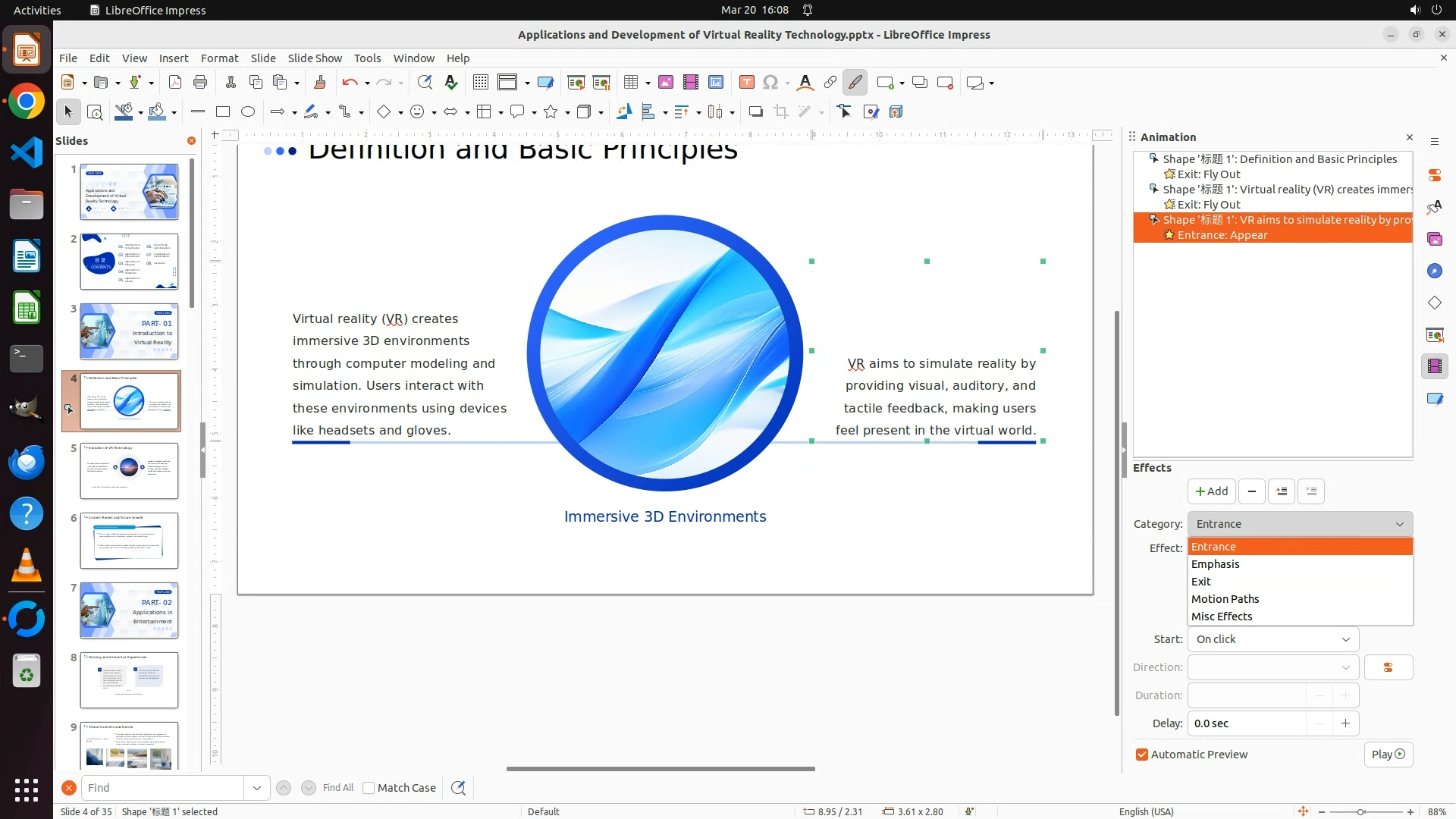The width and height of the screenshot is (1456, 819).
Task: Choose Motion Paths category option
Action: pyautogui.click(x=1225, y=599)
